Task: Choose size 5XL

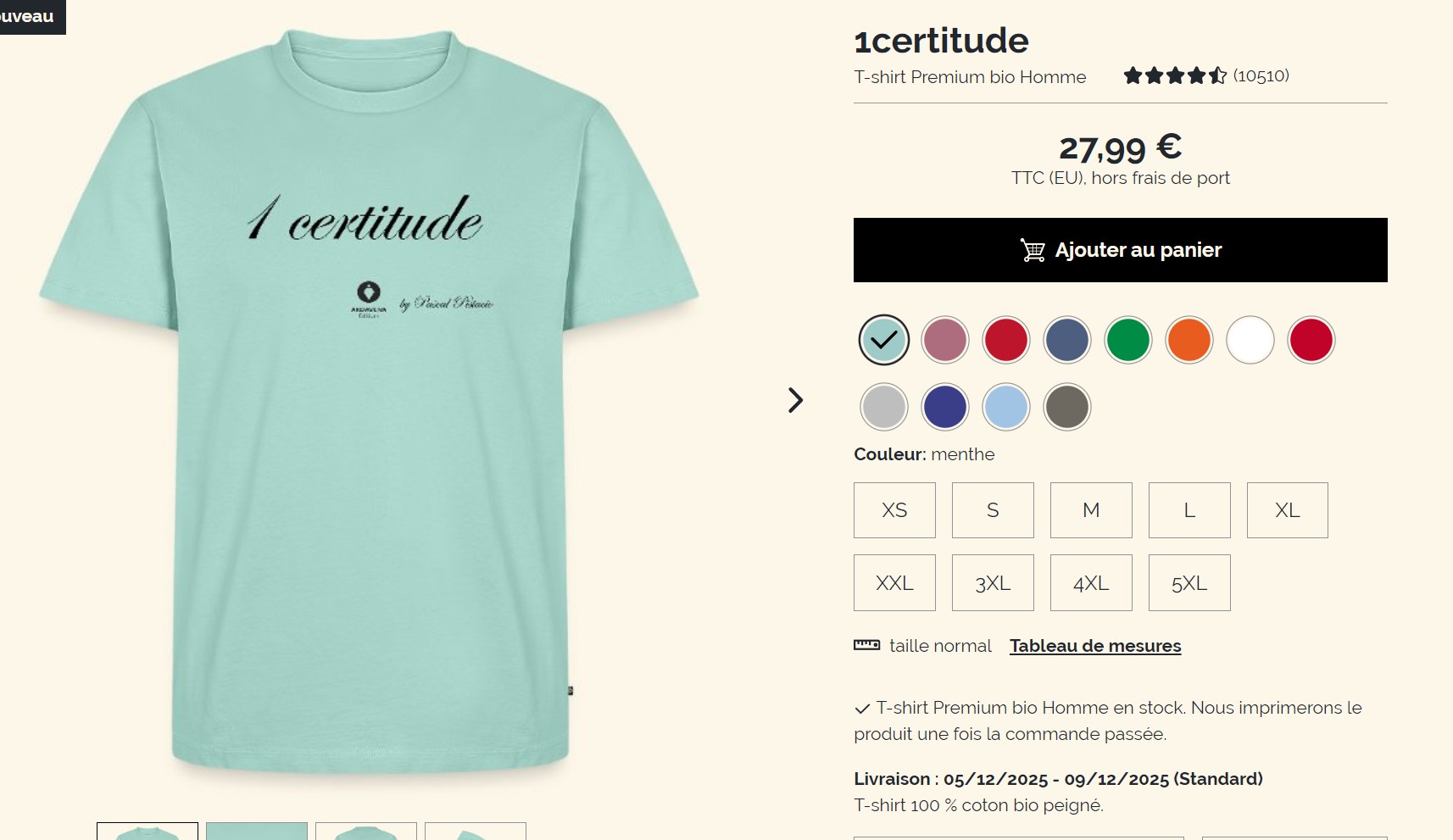Action: pyautogui.click(x=1189, y=583)
